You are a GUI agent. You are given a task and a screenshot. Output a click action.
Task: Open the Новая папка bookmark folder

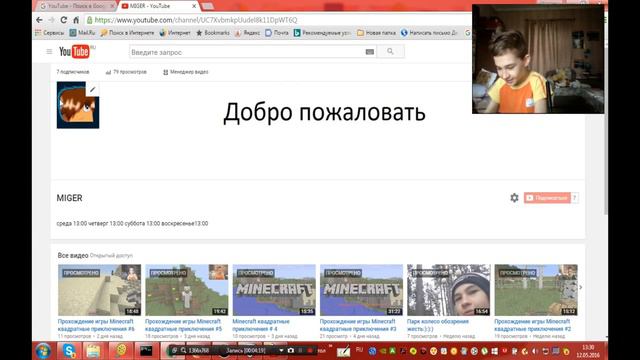pyautogui.click(x=376, y=33)
